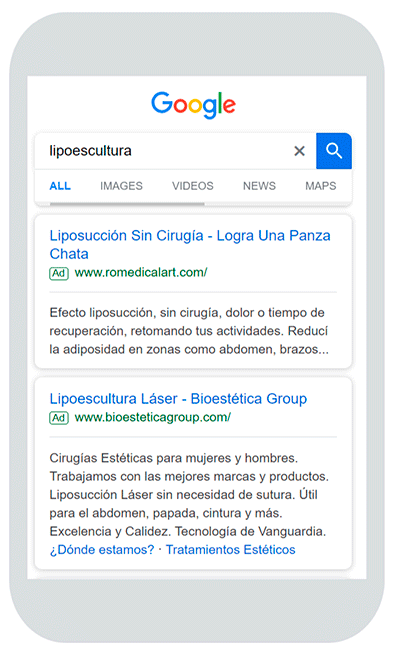Click the tab bar horizontal scroll indicator
The height and width of the screenshot is (660, 400).
pos(127,204)
